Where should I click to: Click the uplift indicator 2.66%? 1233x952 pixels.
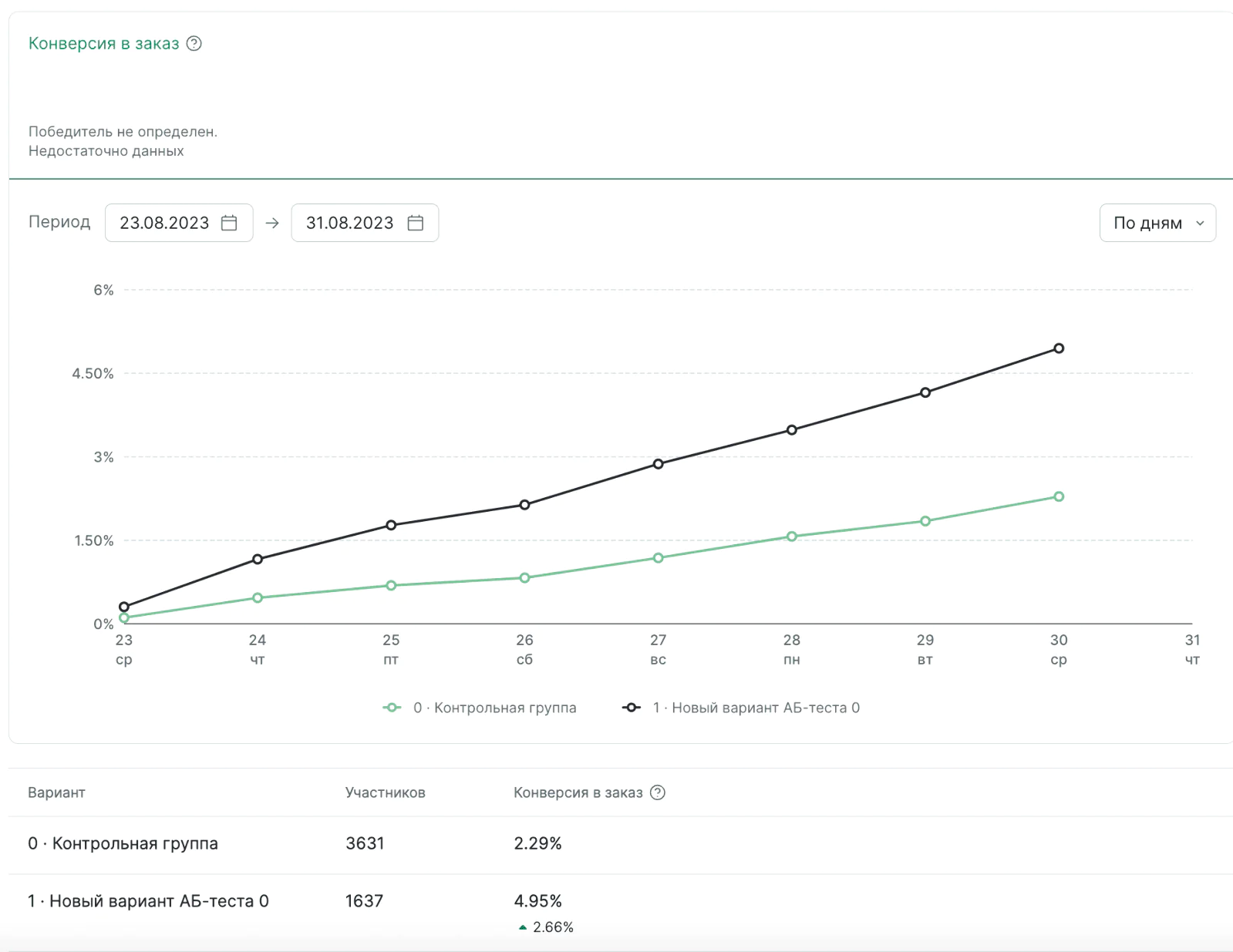pos(546,927)
